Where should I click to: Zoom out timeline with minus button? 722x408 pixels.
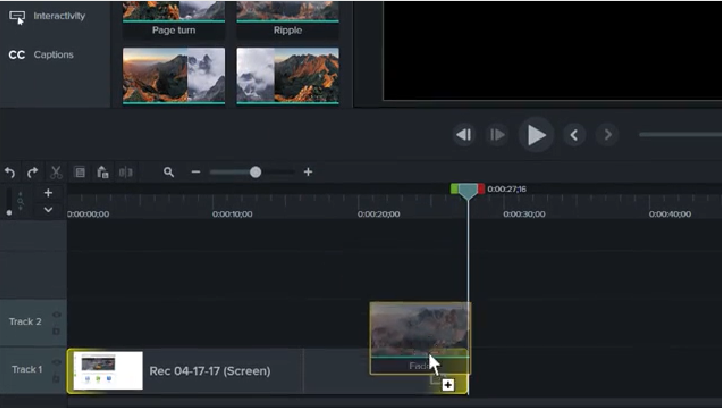196,172
